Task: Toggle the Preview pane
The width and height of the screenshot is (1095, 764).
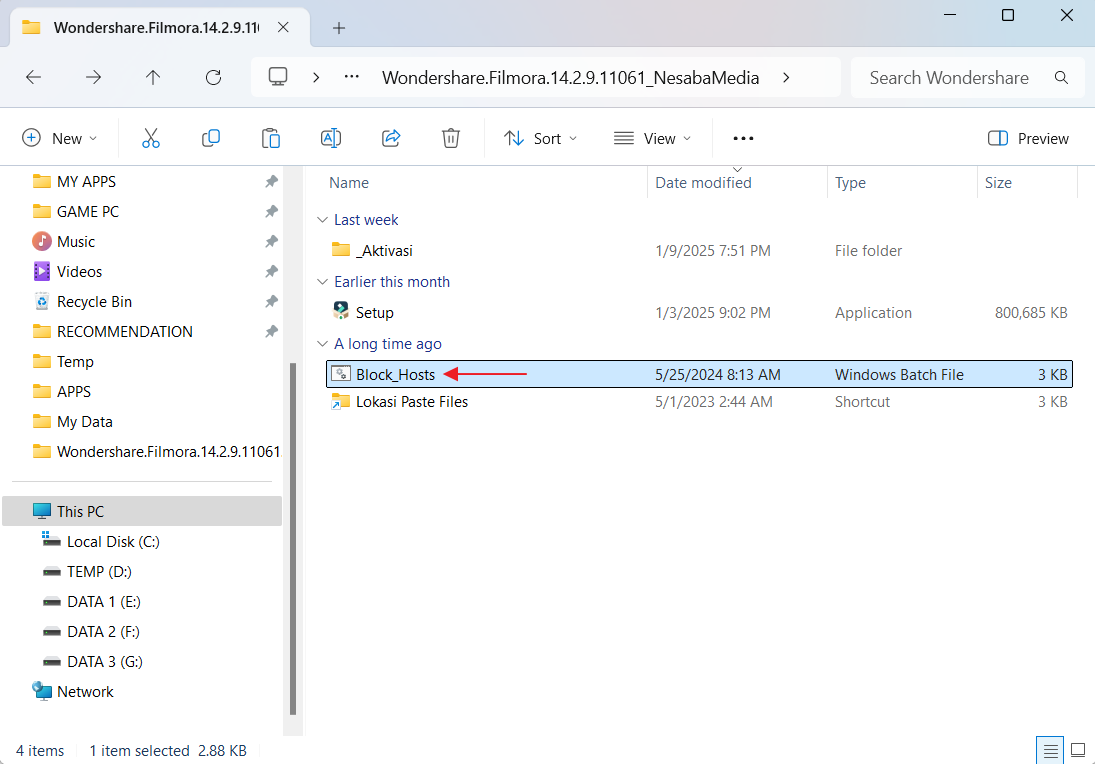Action: click(x=1028, y=139)
